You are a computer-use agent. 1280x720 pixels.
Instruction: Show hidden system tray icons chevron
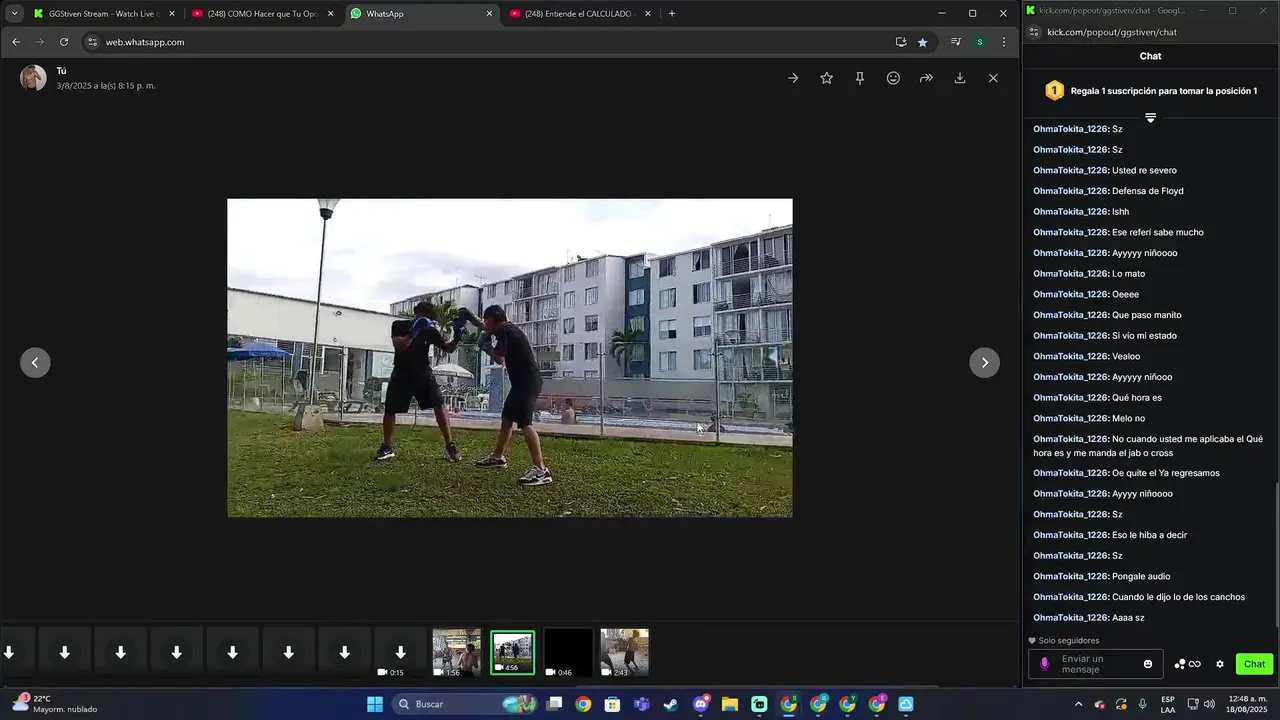point(1078,704)
